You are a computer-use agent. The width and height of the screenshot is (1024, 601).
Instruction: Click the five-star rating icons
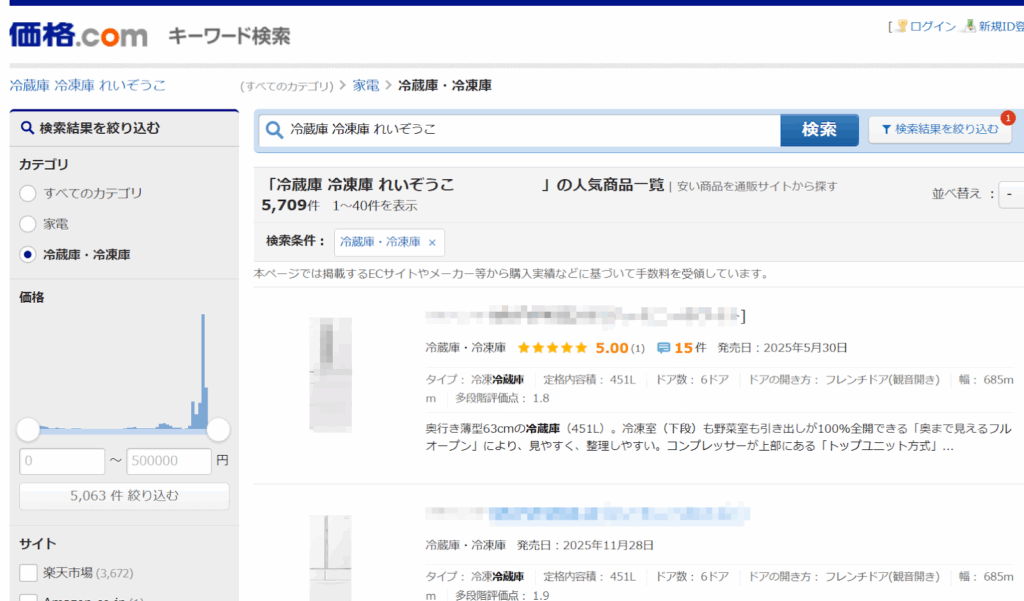pyautogui.click(x=552, y=348)
